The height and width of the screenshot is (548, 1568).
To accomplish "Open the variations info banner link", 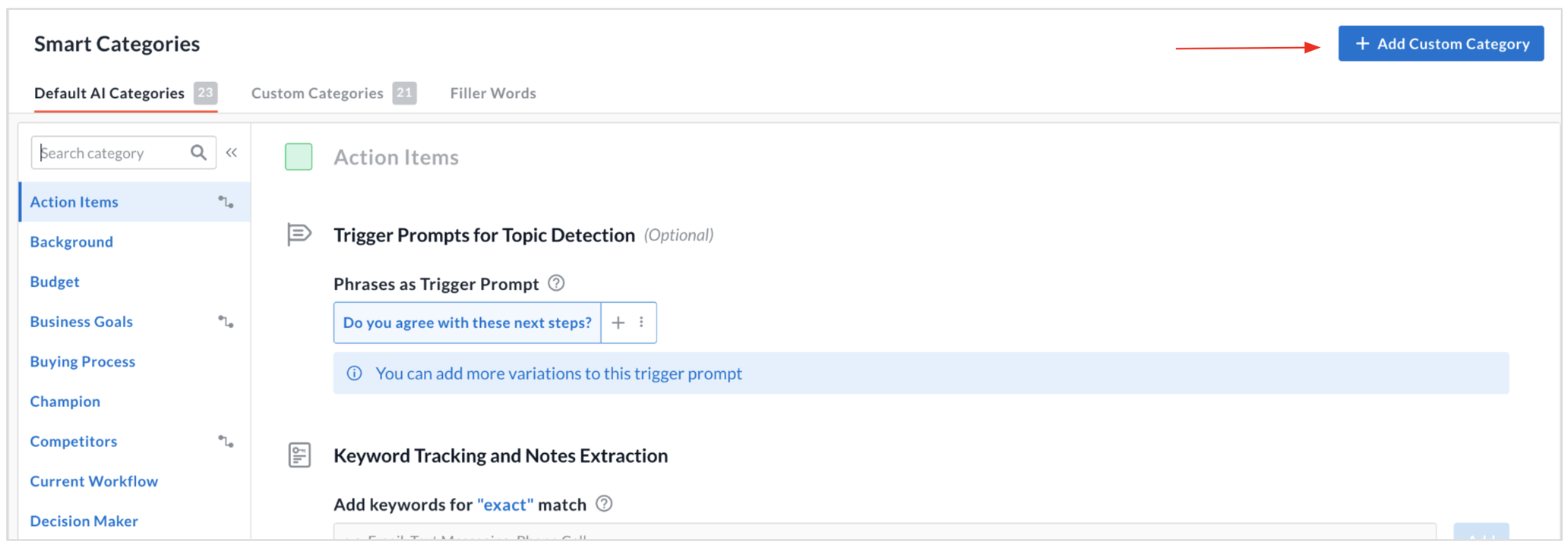I will pyautogui.click(x=558, y=373).
